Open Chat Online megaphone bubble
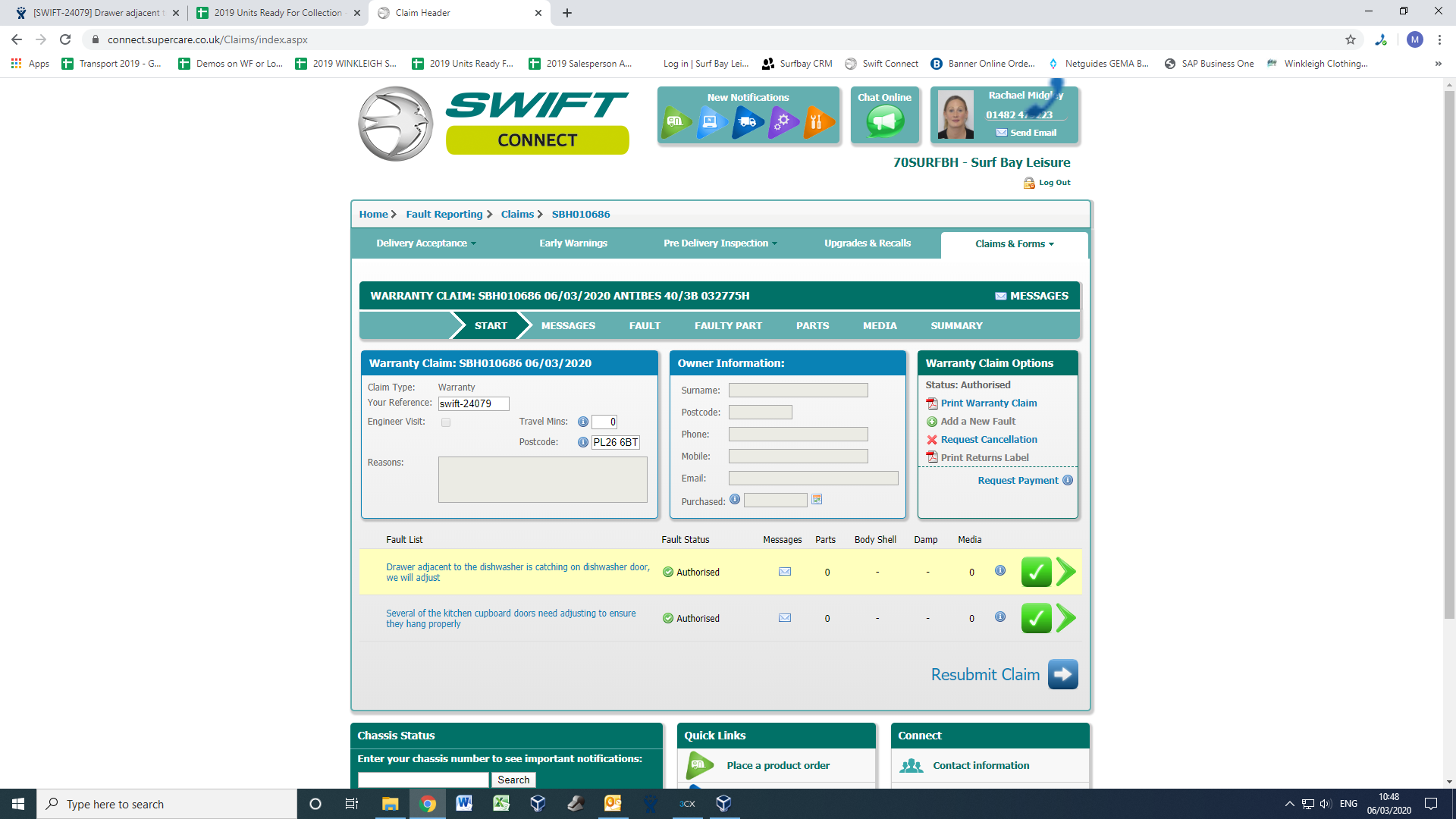The height and width of the screenshot is (819, 1456). click(884, 121)
